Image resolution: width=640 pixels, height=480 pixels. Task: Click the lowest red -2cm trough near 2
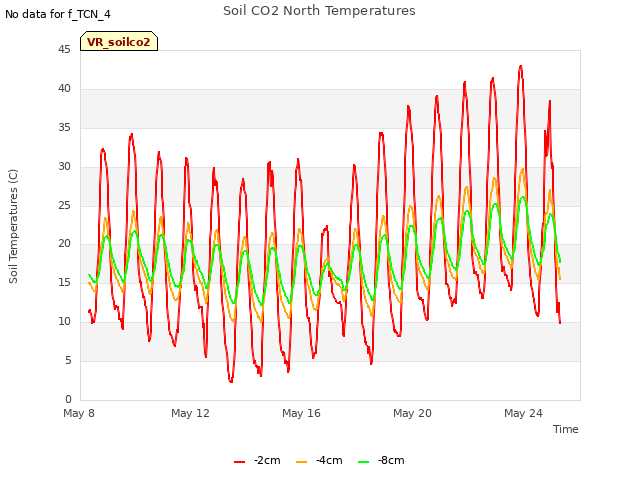click(x=231, y=382)
